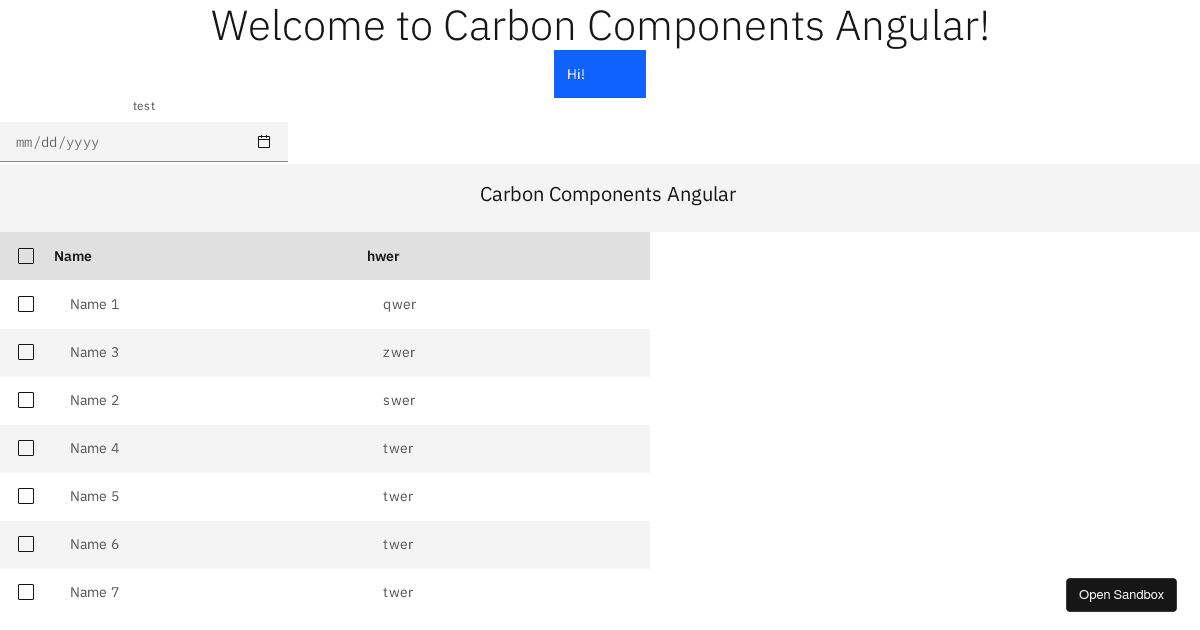The image size is (1200, 630).
Task: Click the cell containing qwer
Action: pyautogui.click(x=400, y=304)
